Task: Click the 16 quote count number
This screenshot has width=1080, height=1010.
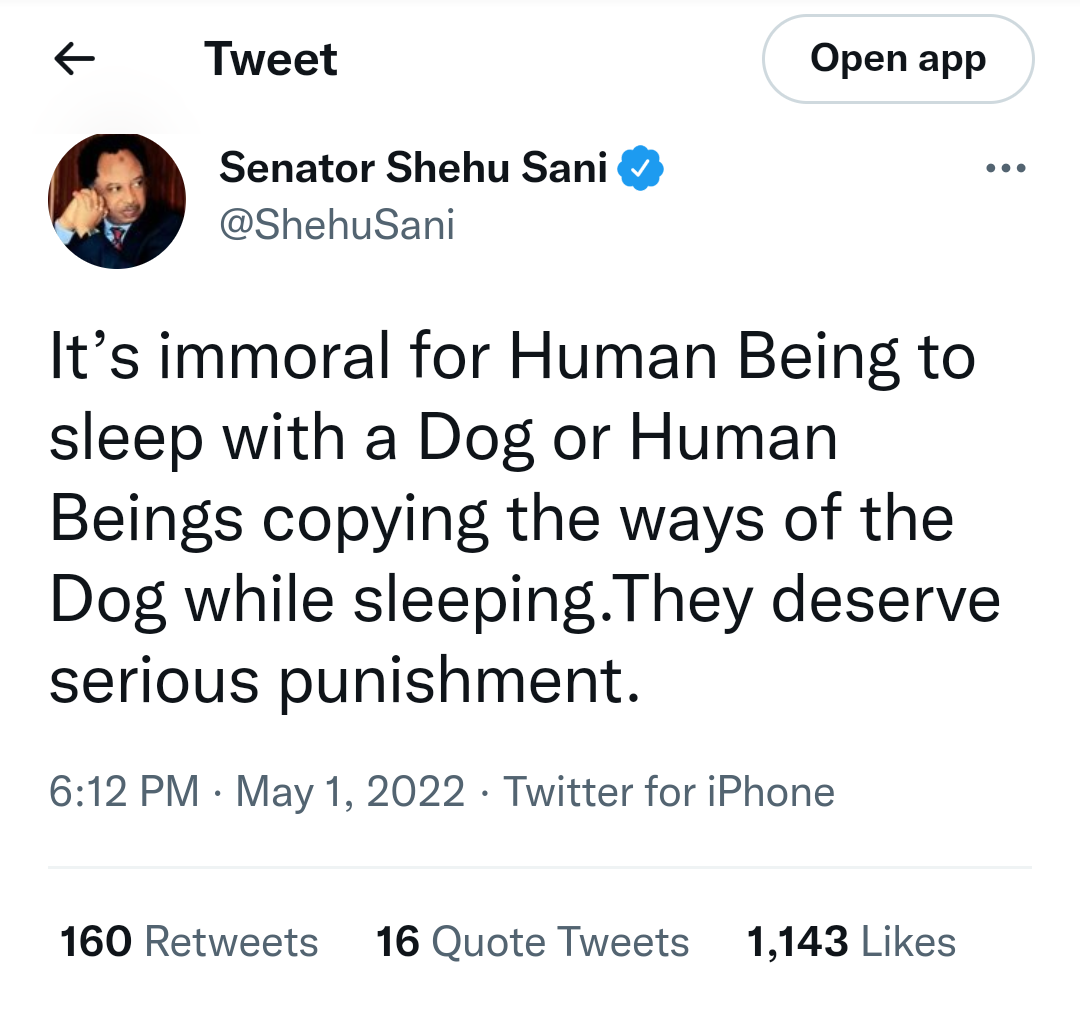Action: [x=397, y=942]
